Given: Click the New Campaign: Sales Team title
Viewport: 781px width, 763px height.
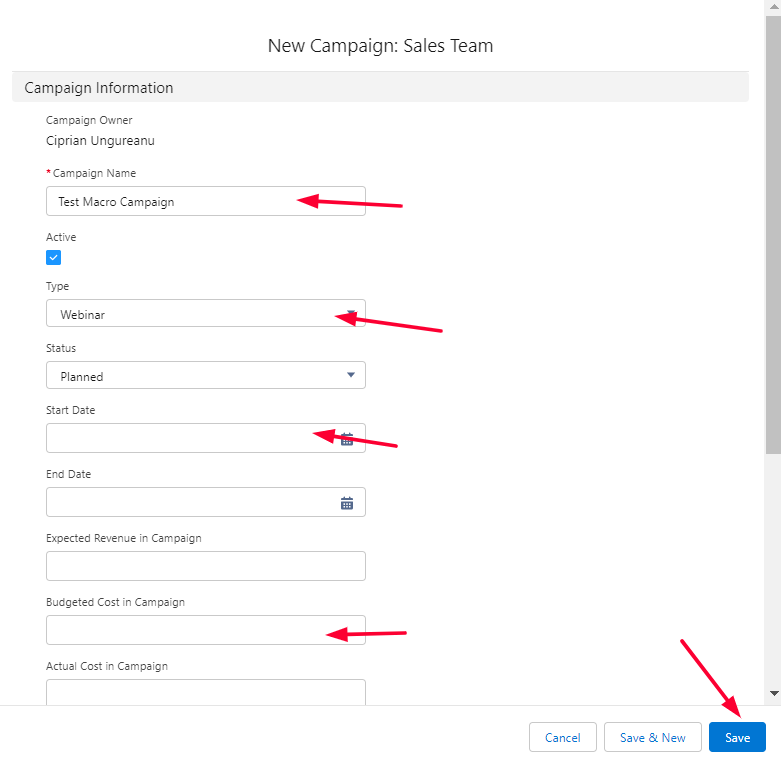Looking at the screenshot, I should [x=380, y=46].
